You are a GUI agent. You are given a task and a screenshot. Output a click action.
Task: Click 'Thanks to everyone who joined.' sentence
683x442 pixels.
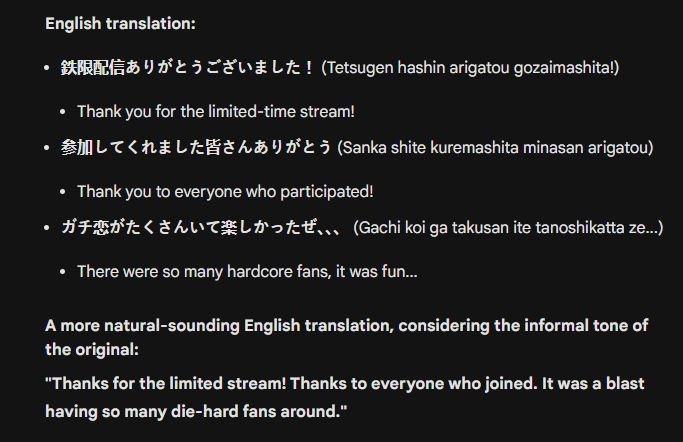pyautogui.click(x=413, y=384)
